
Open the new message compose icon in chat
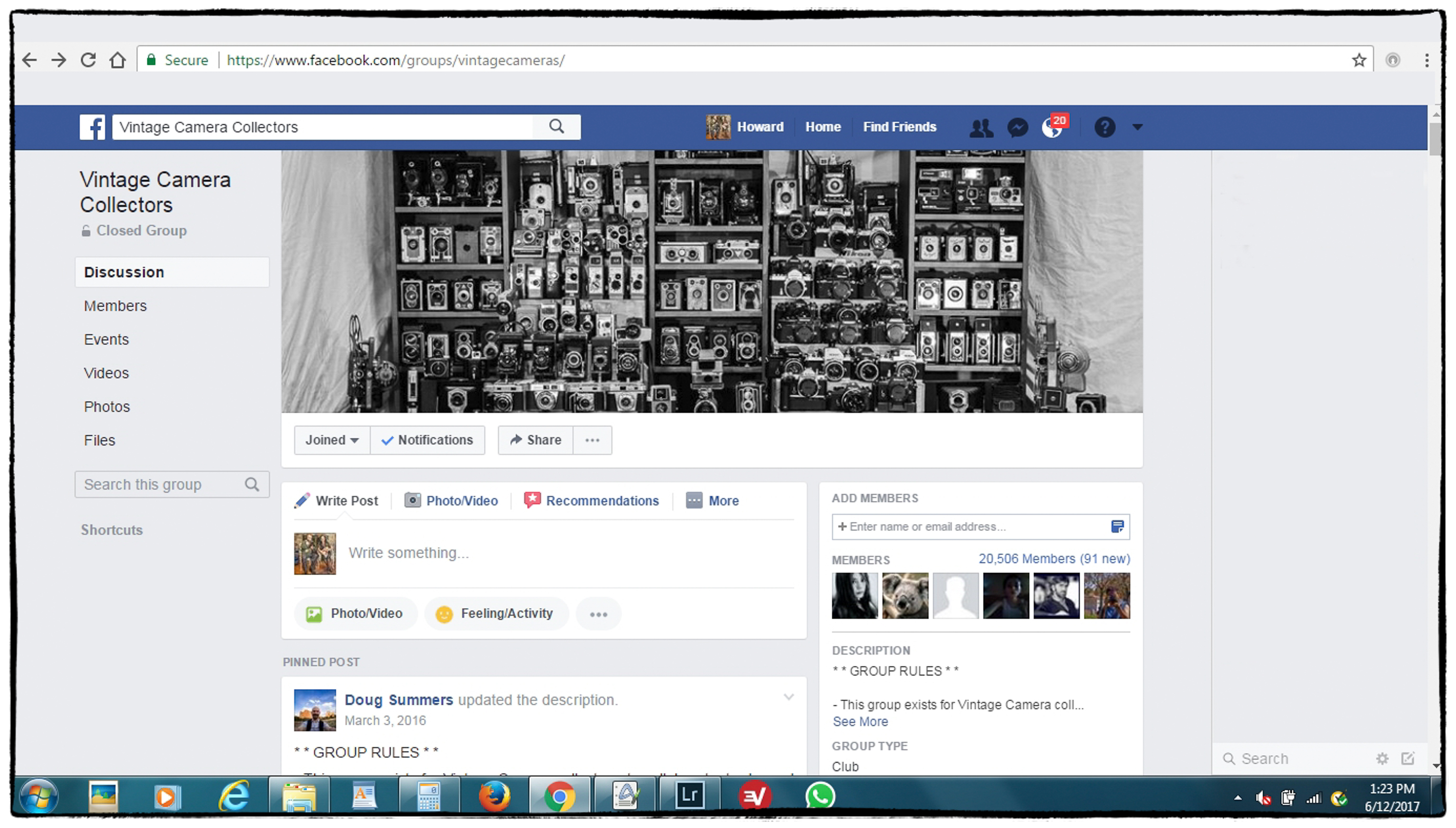tap(1408, 759)
